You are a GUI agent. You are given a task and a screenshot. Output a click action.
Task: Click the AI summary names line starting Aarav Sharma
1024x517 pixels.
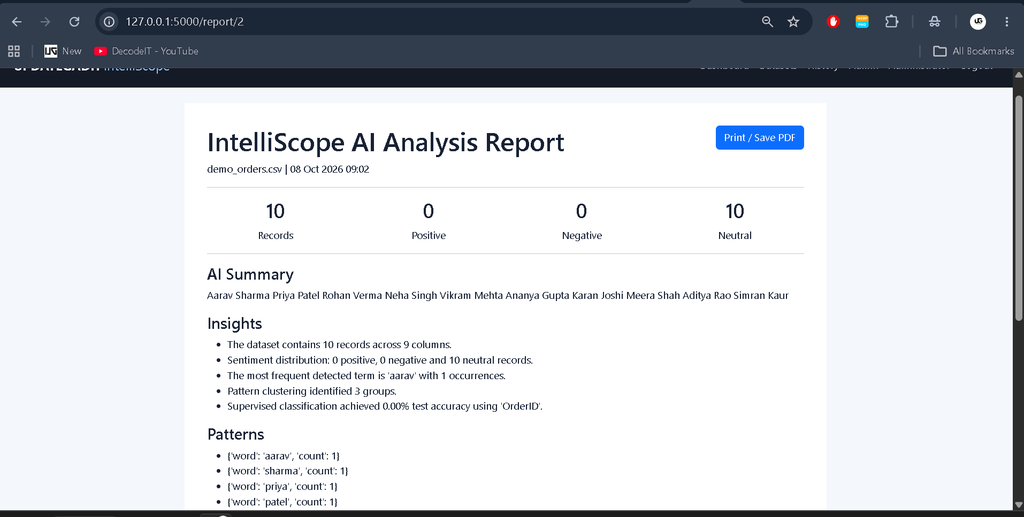498,295
